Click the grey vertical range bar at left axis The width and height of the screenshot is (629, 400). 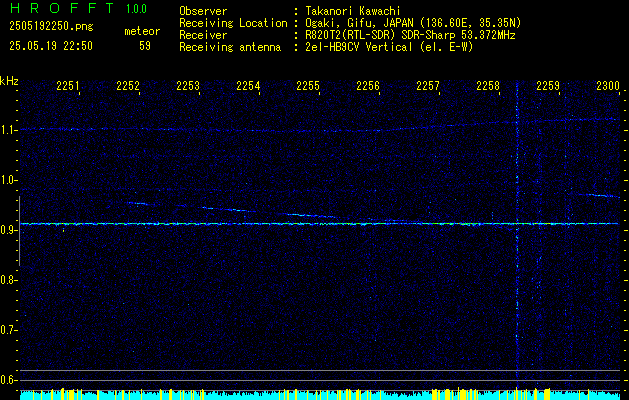(19, 231)
